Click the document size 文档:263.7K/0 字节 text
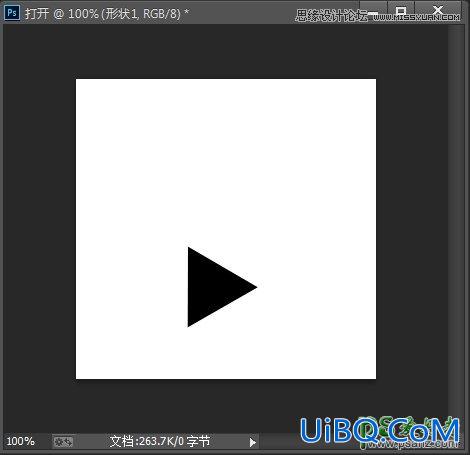470x455 pixels. (x=160, y=441)
